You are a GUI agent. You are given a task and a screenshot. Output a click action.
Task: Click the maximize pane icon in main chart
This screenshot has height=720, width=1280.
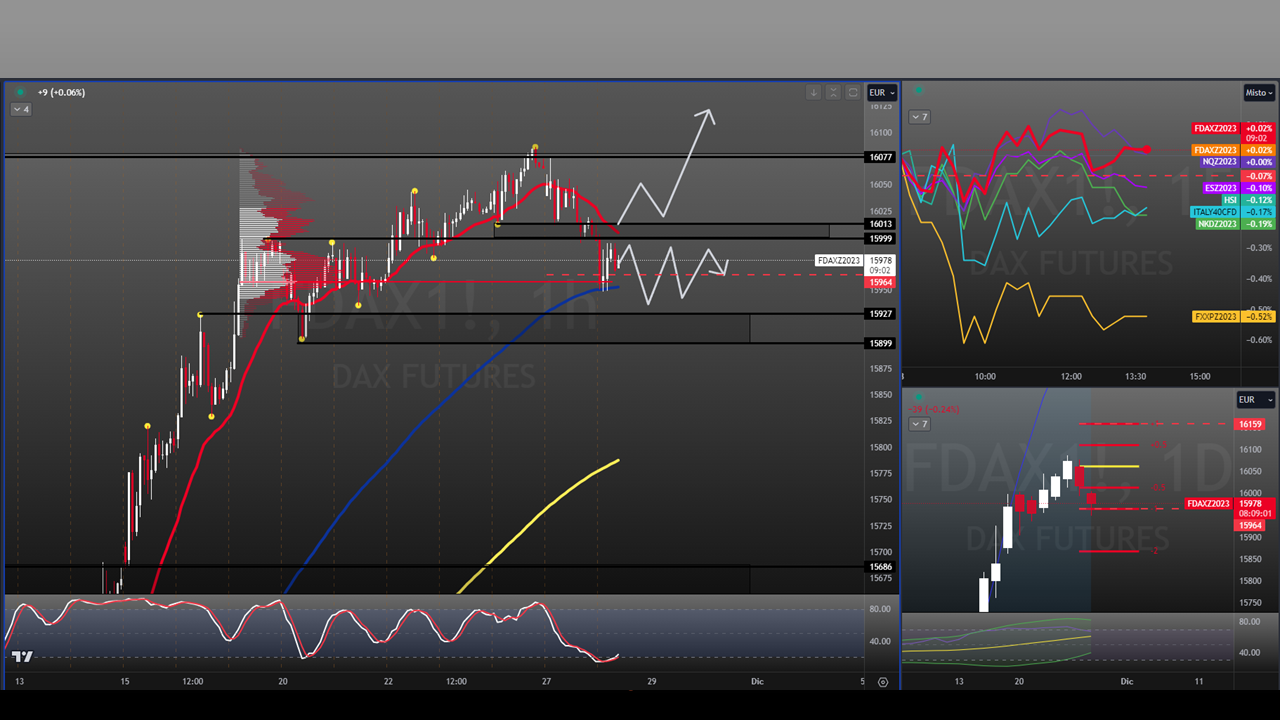click(853, 92)
